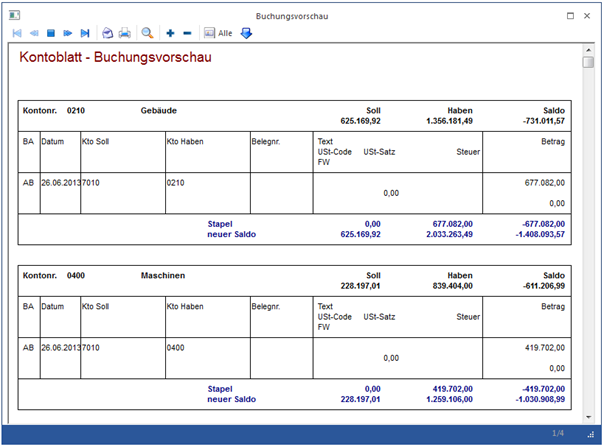This screenshot has width=604, height=447.
Task: Open the page setup icon
Action: pyautogui.click(x=108, y=33)
